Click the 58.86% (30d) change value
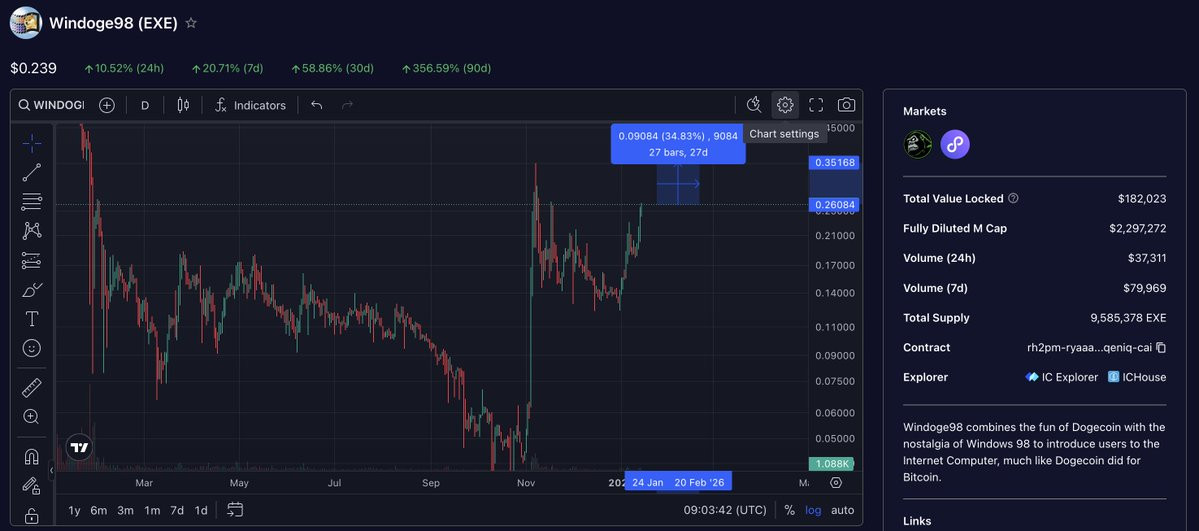The image size is (1199, 531). [x=332, y=68]
